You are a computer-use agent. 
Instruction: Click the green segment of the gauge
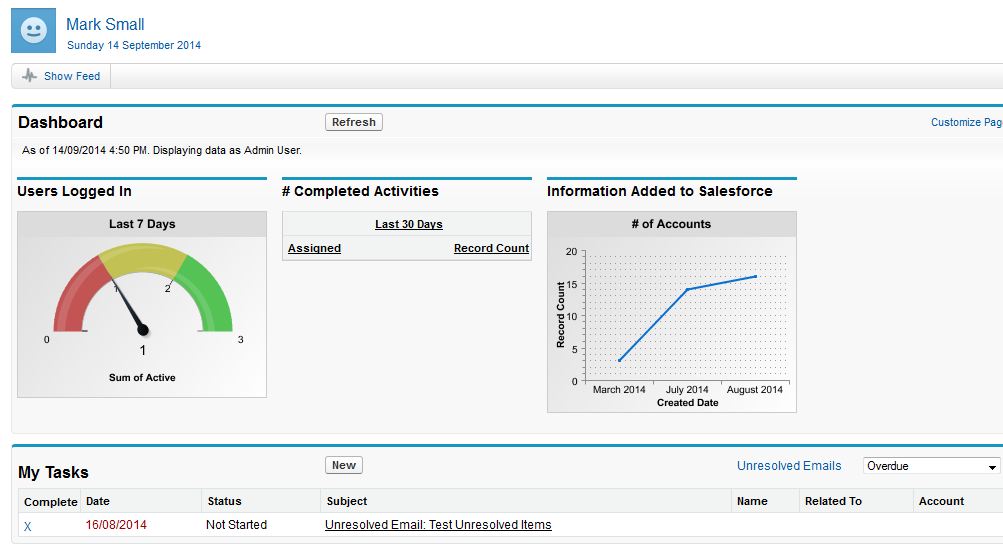pyautogui.click(x=211, y=293)
